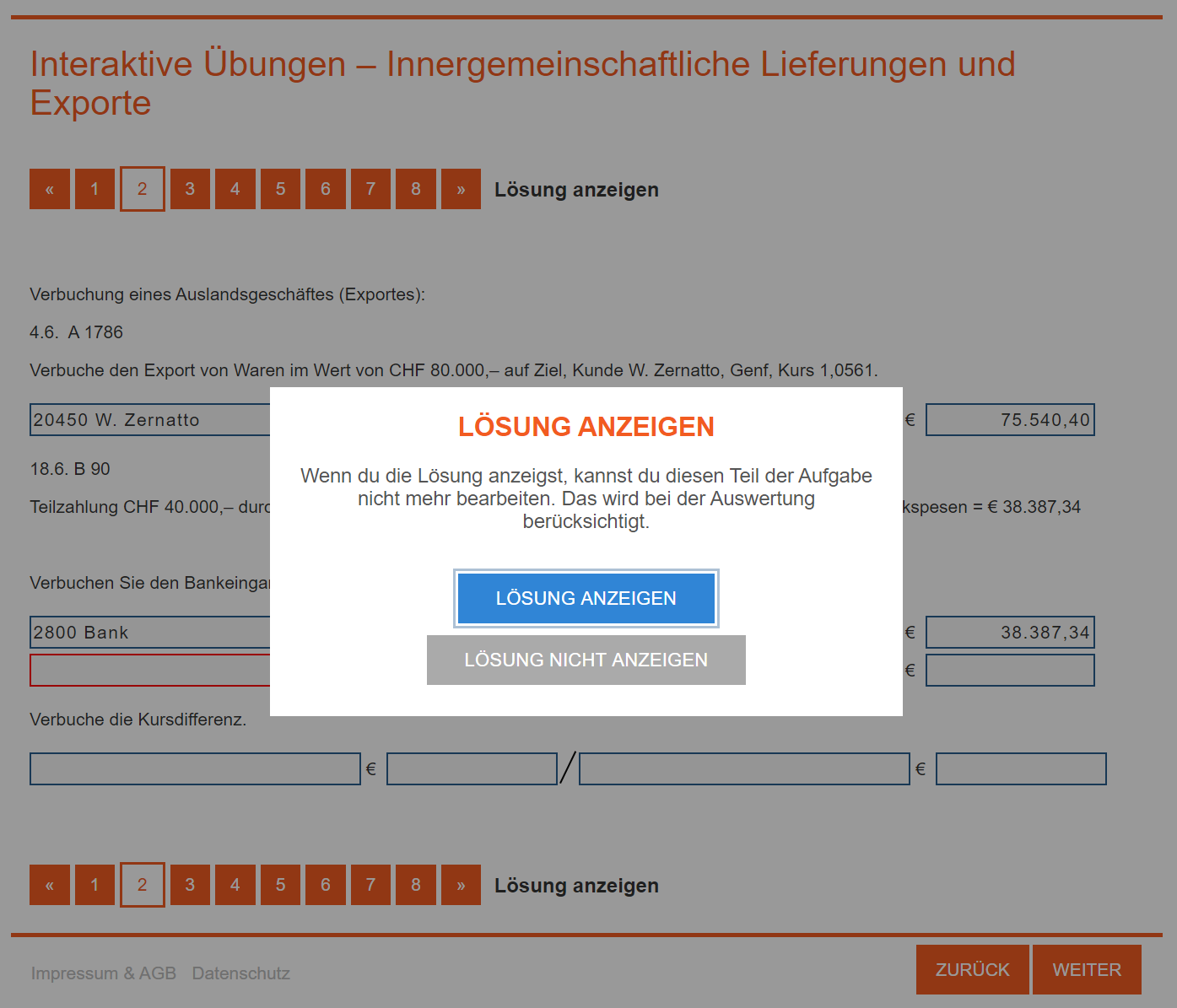Open the Datenschutz footer link
The height and width of the screenshot is (1008, 1177).
[241, 973]
